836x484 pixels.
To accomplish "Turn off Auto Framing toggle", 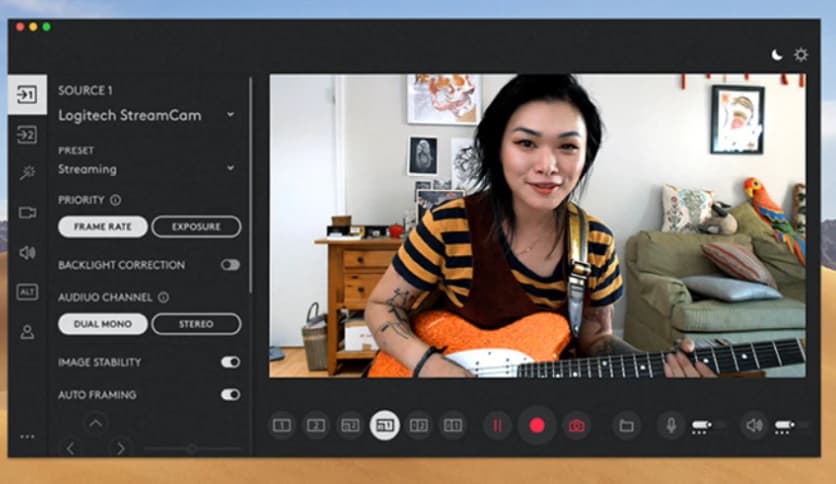I will [x=230, y=395].
